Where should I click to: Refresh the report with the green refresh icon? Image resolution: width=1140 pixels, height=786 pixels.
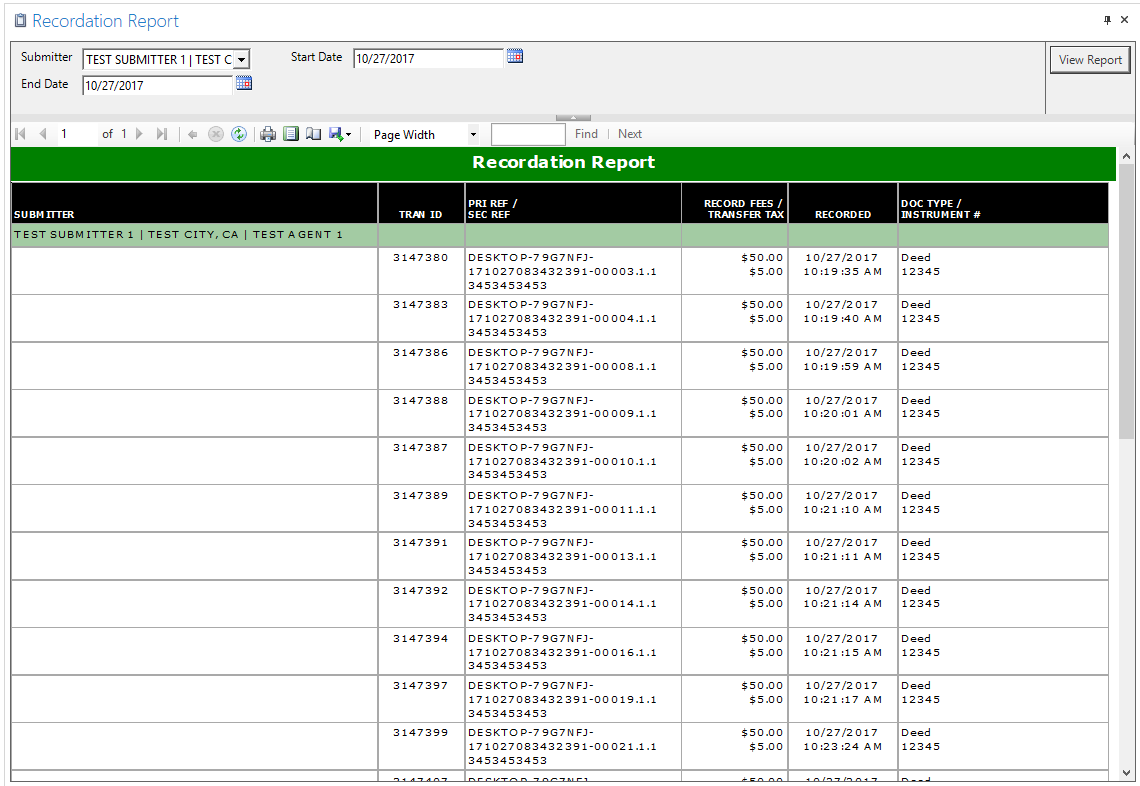(x=239, y=134)
